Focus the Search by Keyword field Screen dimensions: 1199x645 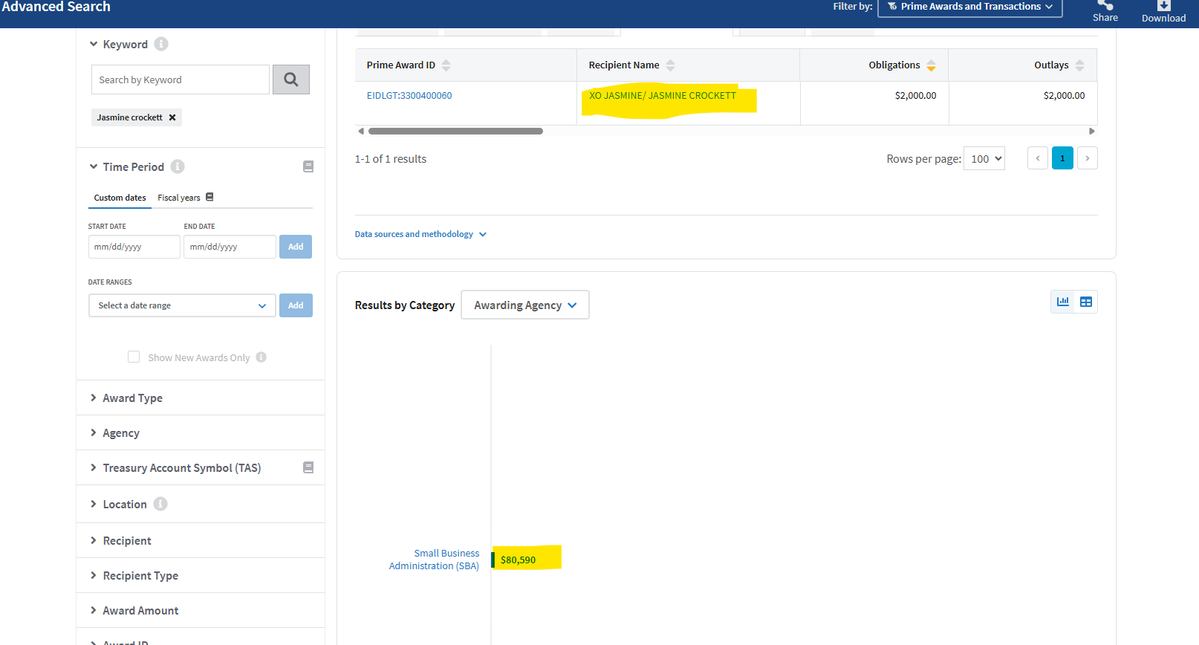[180, 79]
